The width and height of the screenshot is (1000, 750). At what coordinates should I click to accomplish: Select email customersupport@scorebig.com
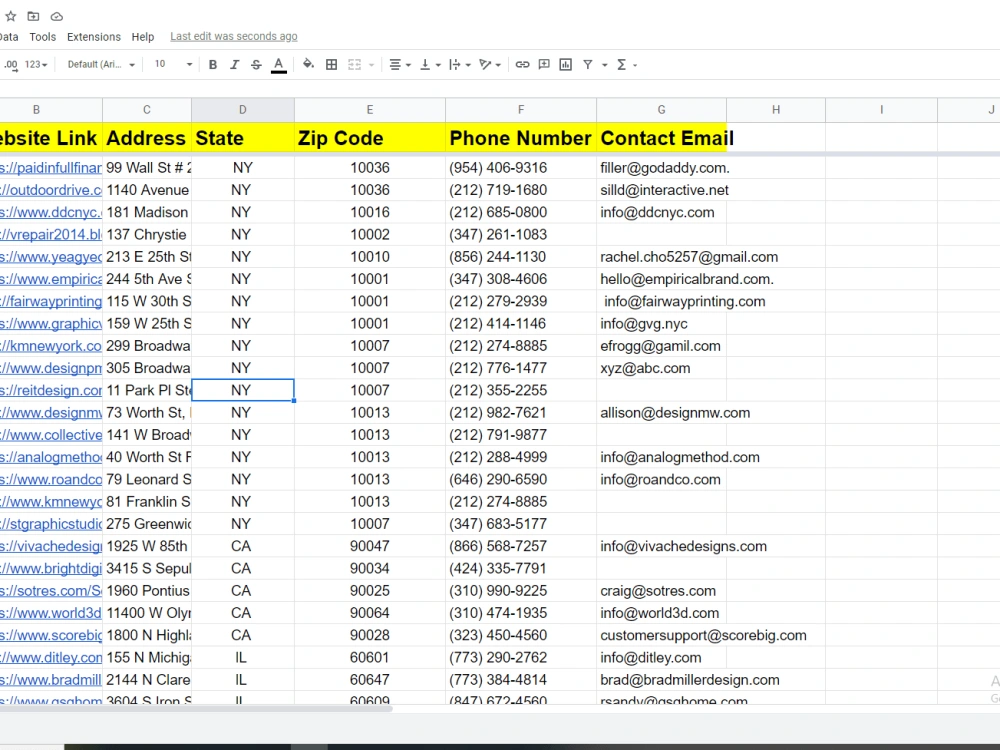[x=661, y=635]
